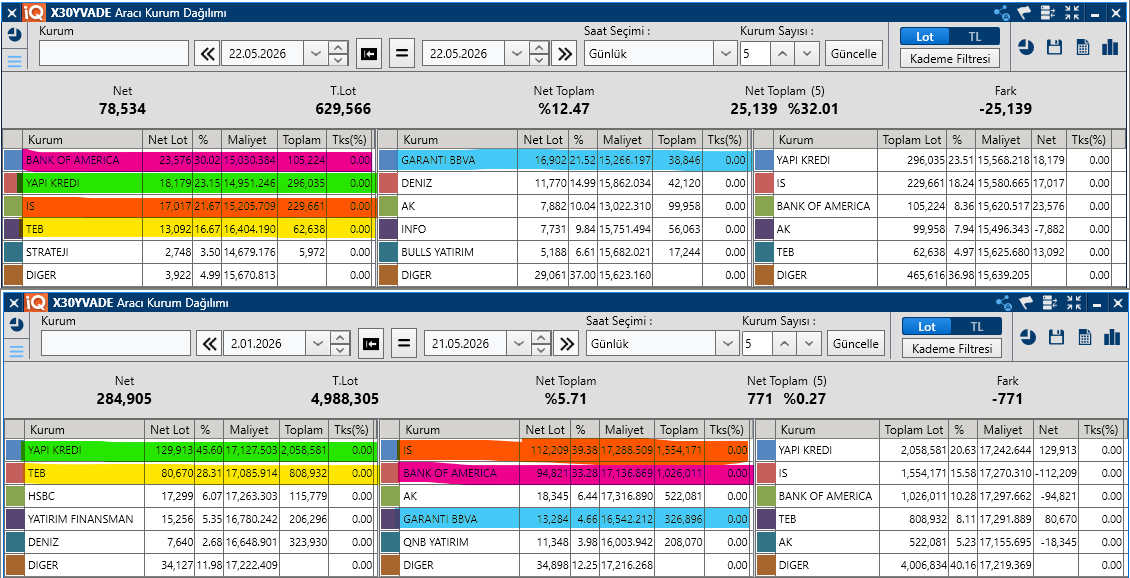
Task: Select the STRATEJI row in top window
Action: click(x=188, y=252)
